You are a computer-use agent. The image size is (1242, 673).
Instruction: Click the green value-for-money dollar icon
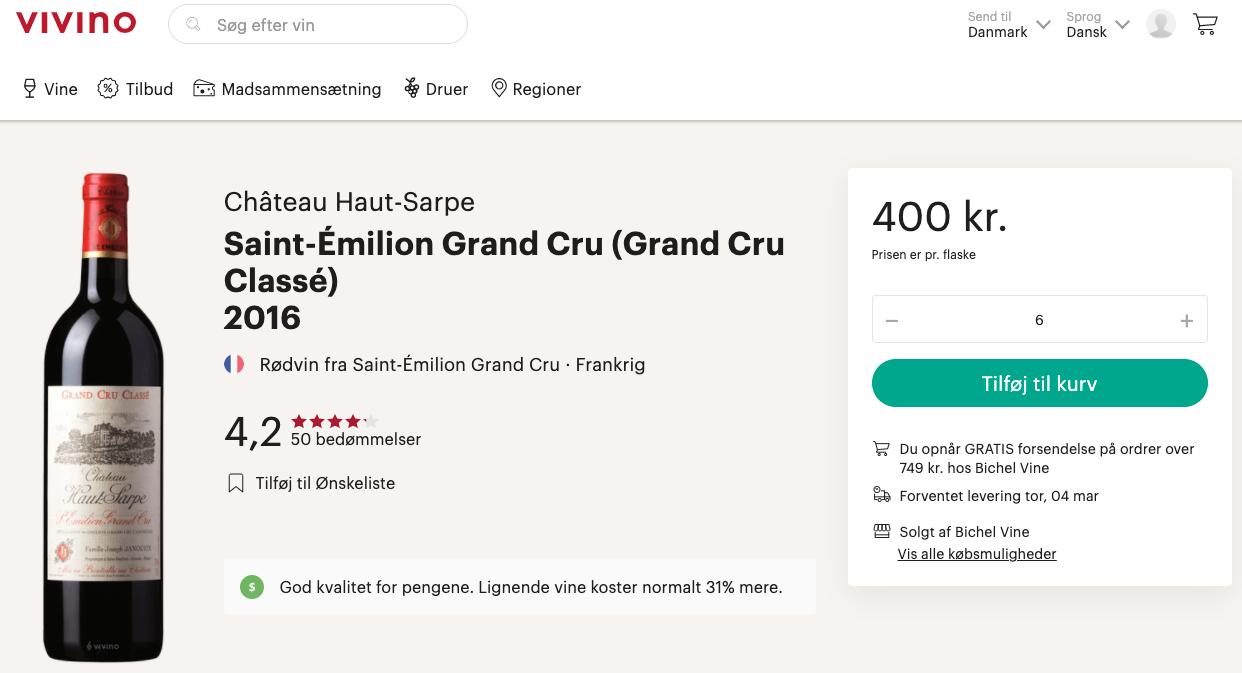(251, 587)
